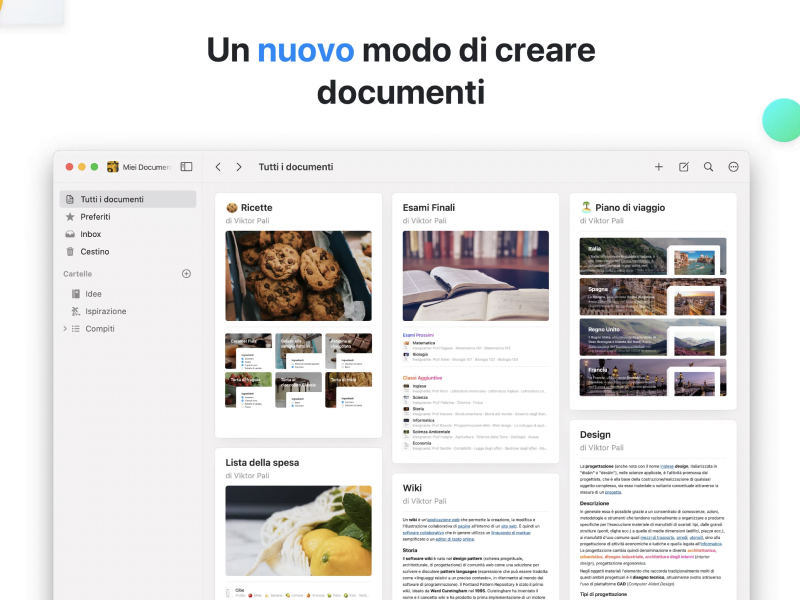This screenshot has height=600, width=800.
Task: Go back with the left chevron
Action: (218, 167)
